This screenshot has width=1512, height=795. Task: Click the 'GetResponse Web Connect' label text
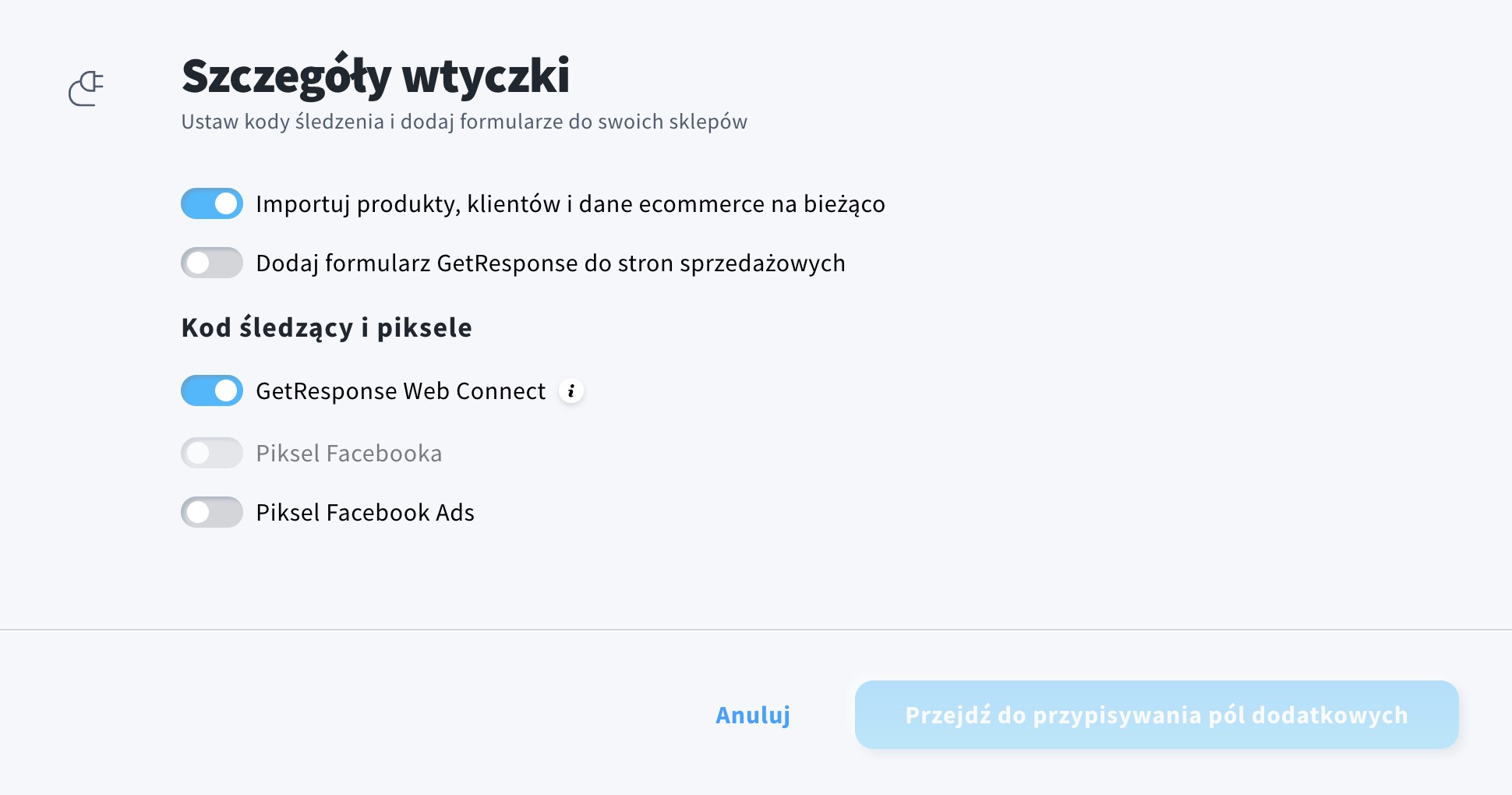401,391
